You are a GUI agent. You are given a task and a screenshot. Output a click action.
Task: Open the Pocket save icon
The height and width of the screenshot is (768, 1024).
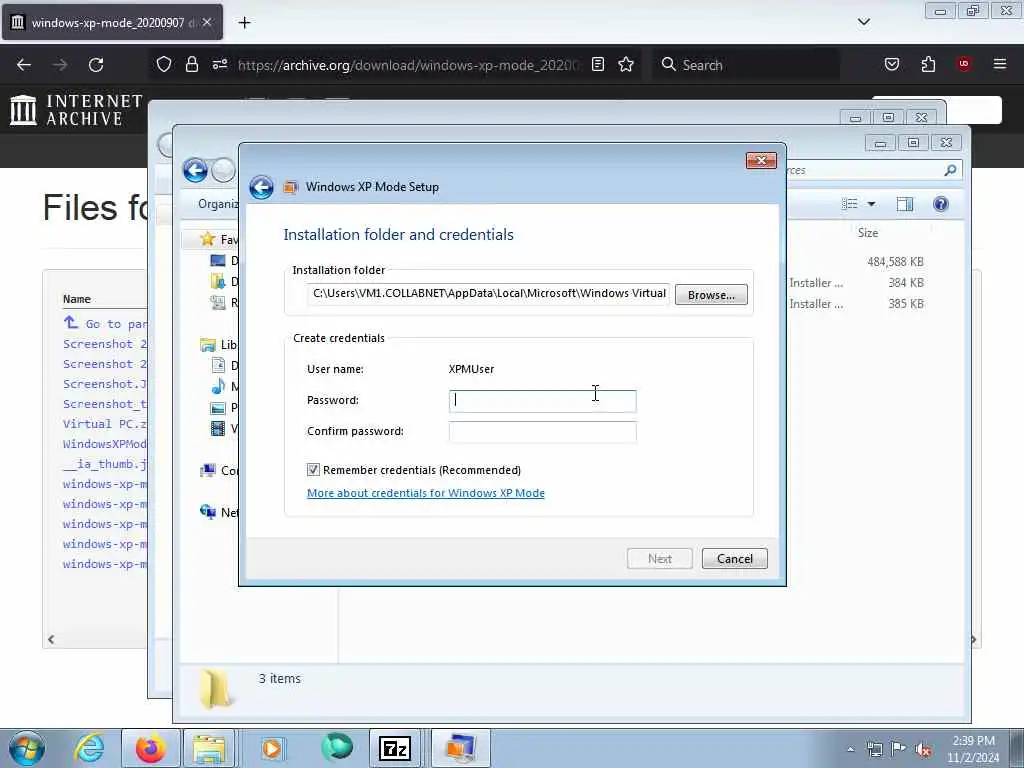(891, 65)
